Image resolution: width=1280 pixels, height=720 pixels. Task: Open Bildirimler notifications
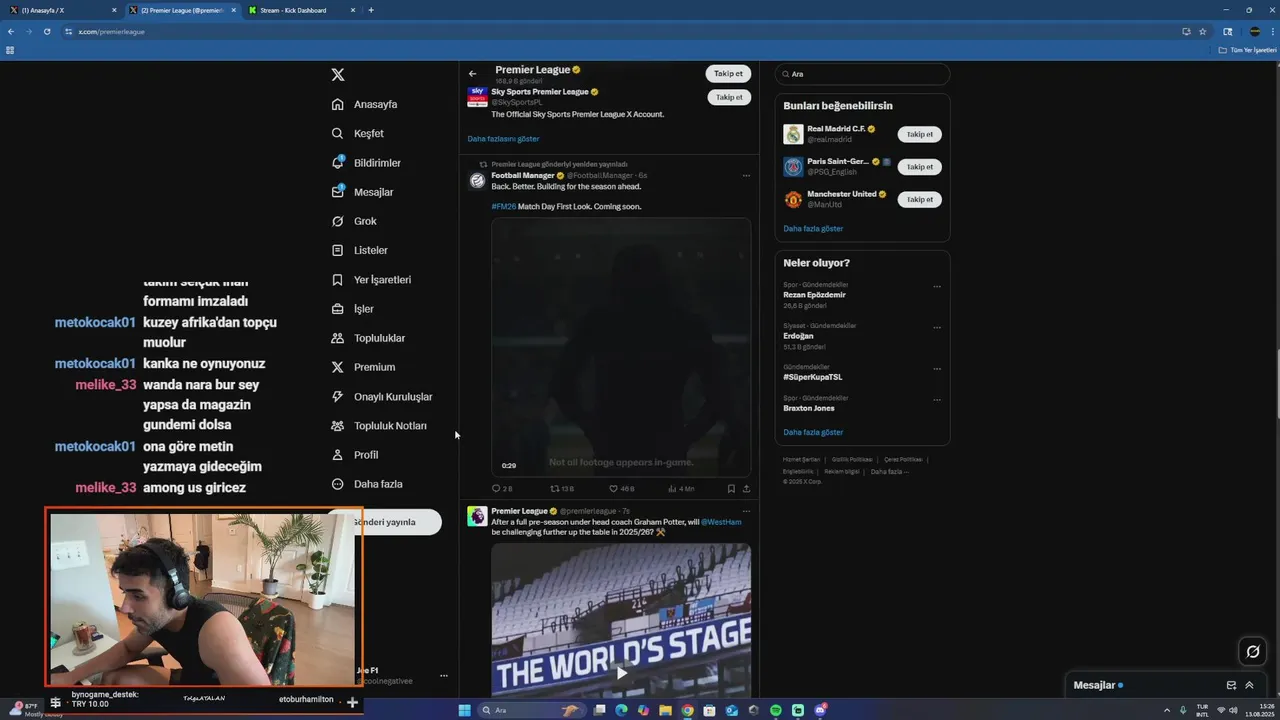(x=365, y=163)
